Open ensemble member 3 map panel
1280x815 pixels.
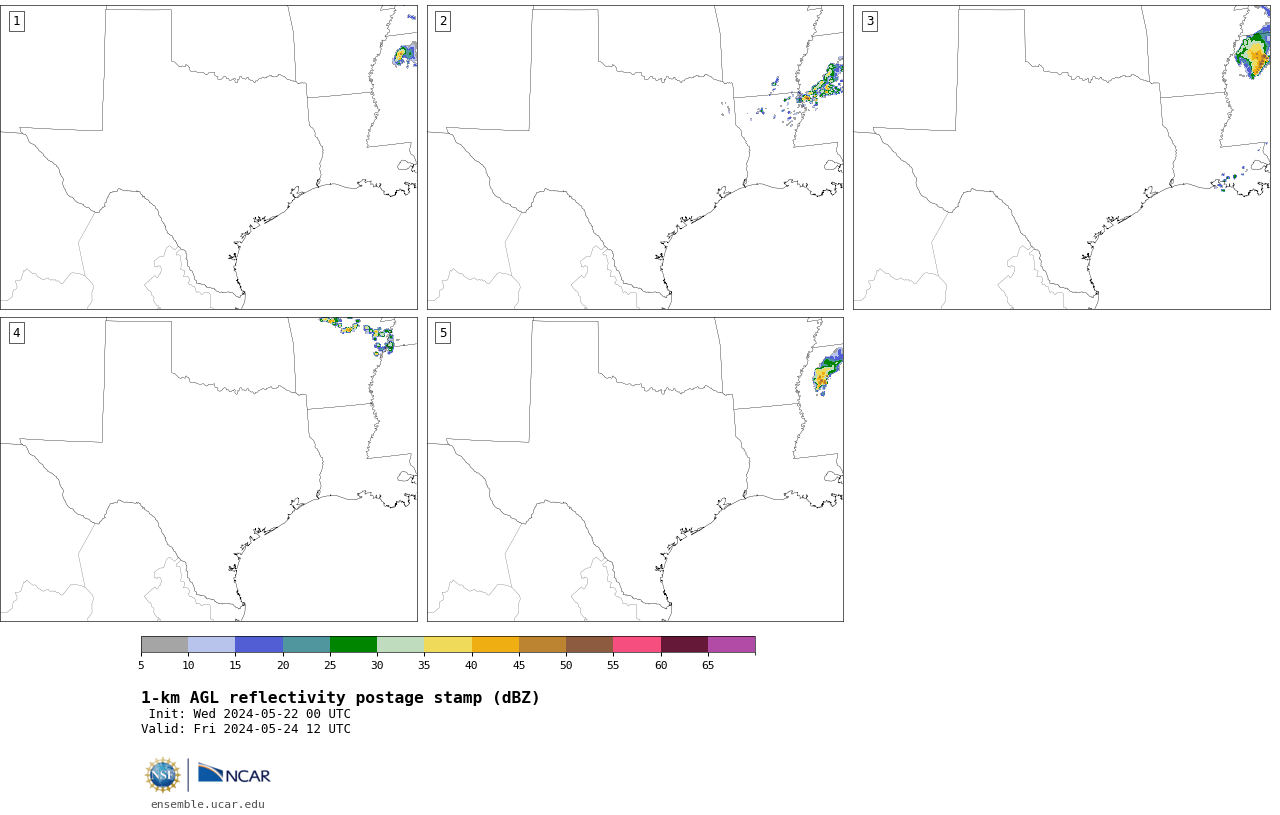pos(1062,157)
